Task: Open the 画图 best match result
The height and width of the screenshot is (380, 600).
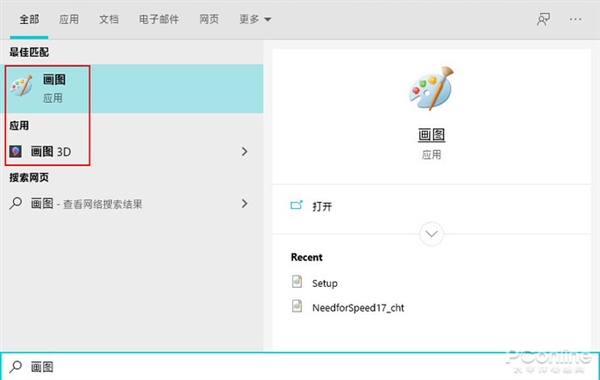Action: 132,88
